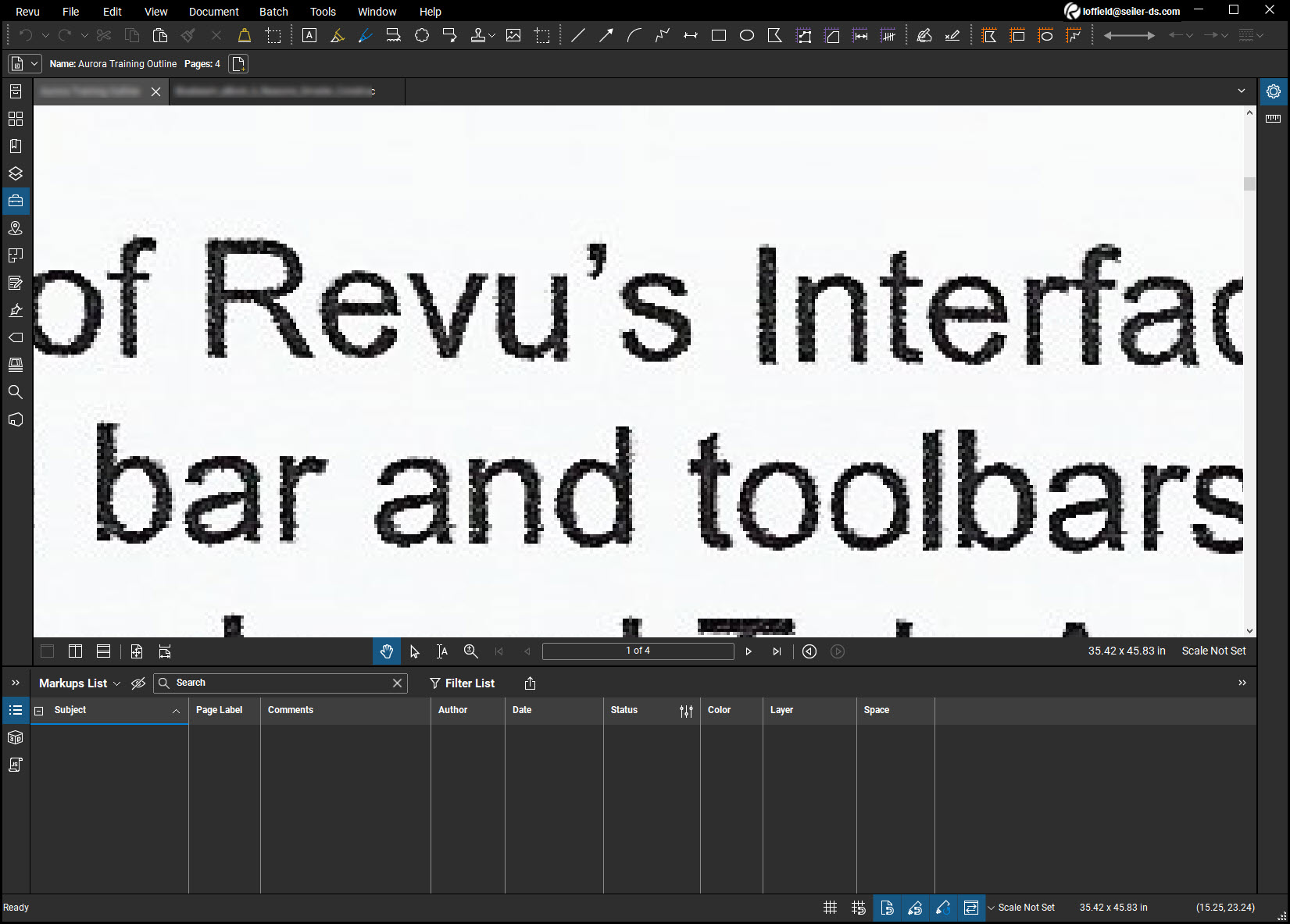Select the Highlight tool

click(338, 35)
